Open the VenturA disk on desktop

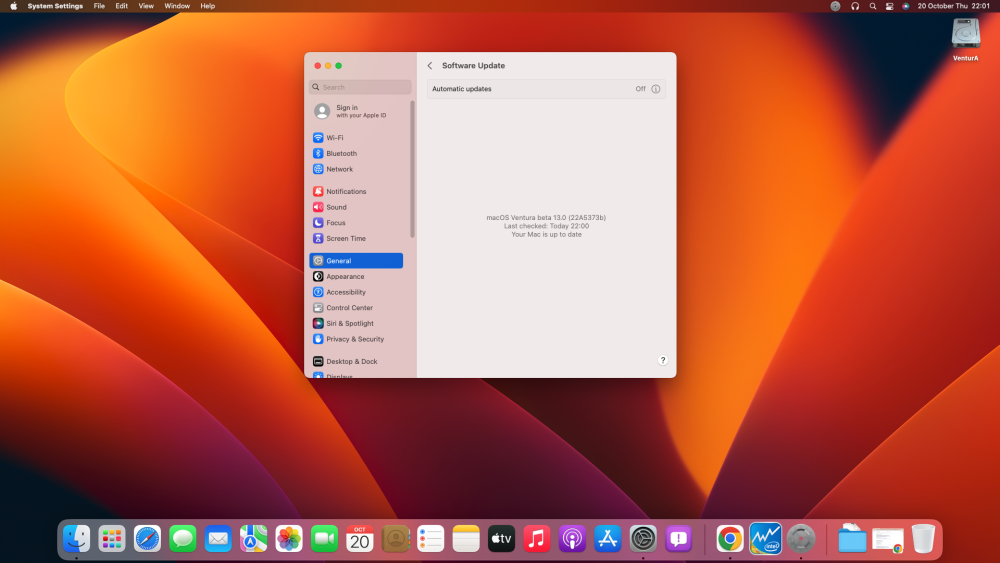[966, 40]
